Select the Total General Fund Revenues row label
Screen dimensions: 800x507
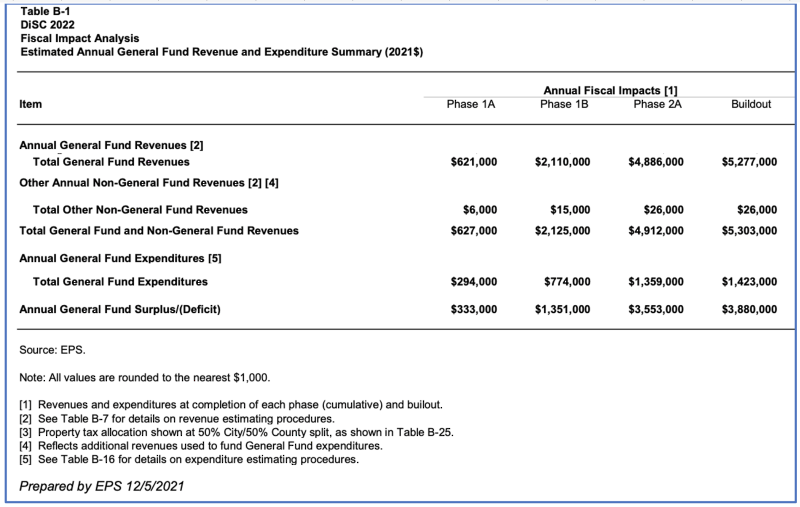tap(111, 162)
